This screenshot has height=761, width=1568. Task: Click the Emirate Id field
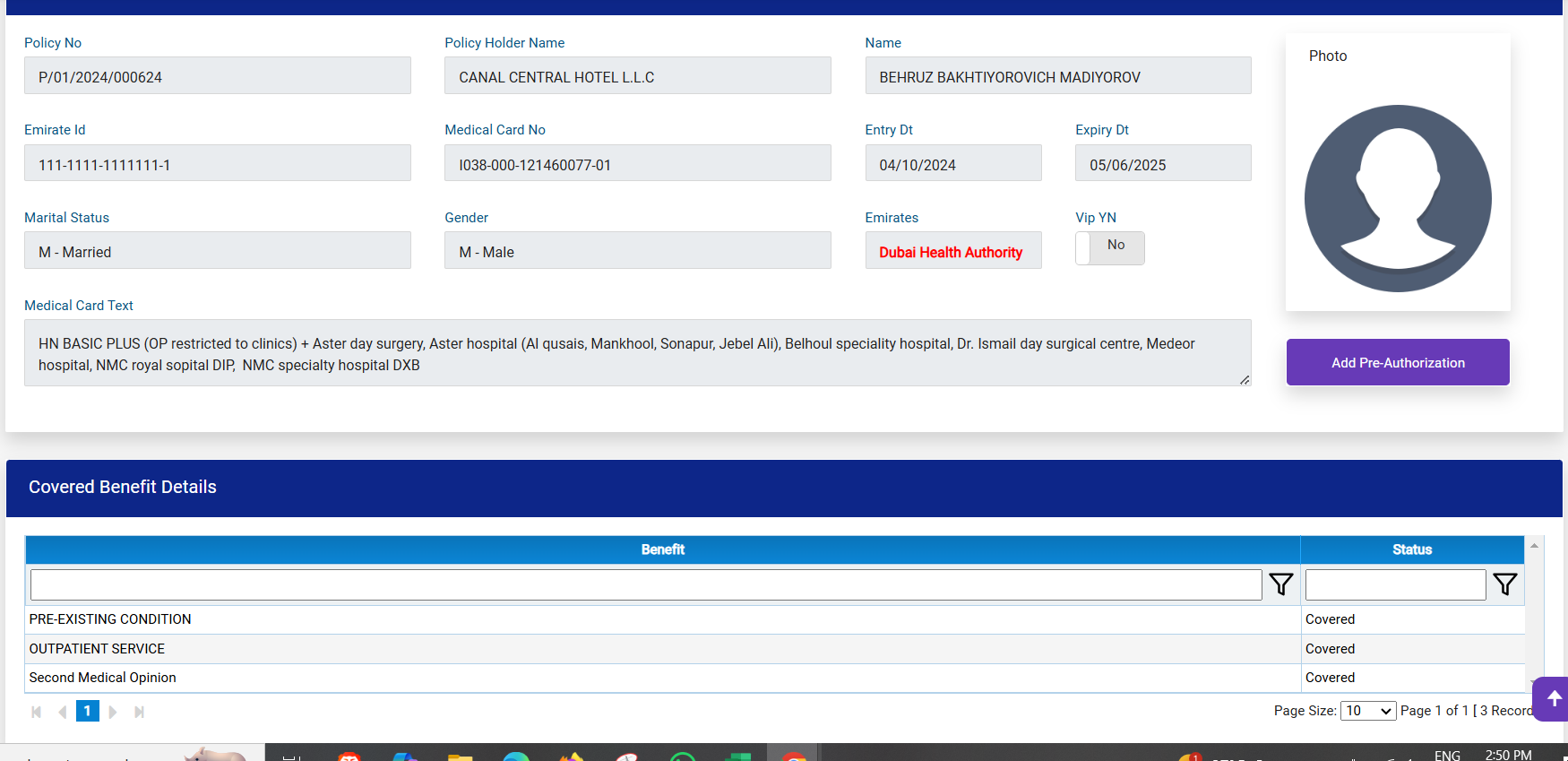[x=218, y=163]
